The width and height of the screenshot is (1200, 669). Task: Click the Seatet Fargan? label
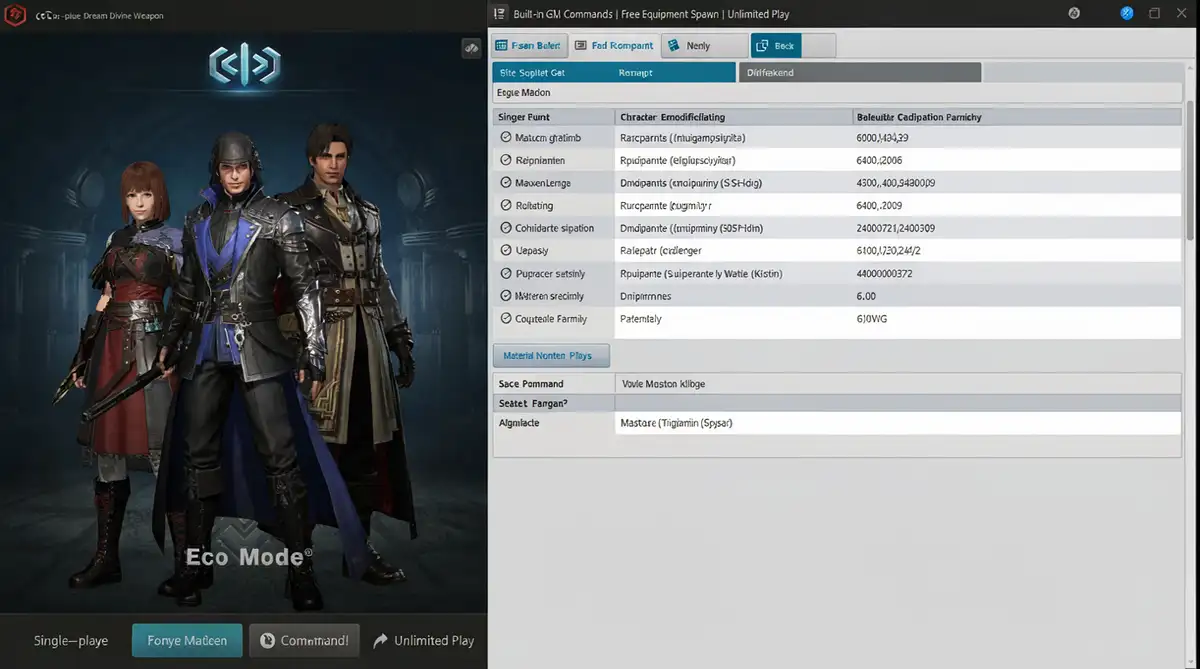pos(533,403)
